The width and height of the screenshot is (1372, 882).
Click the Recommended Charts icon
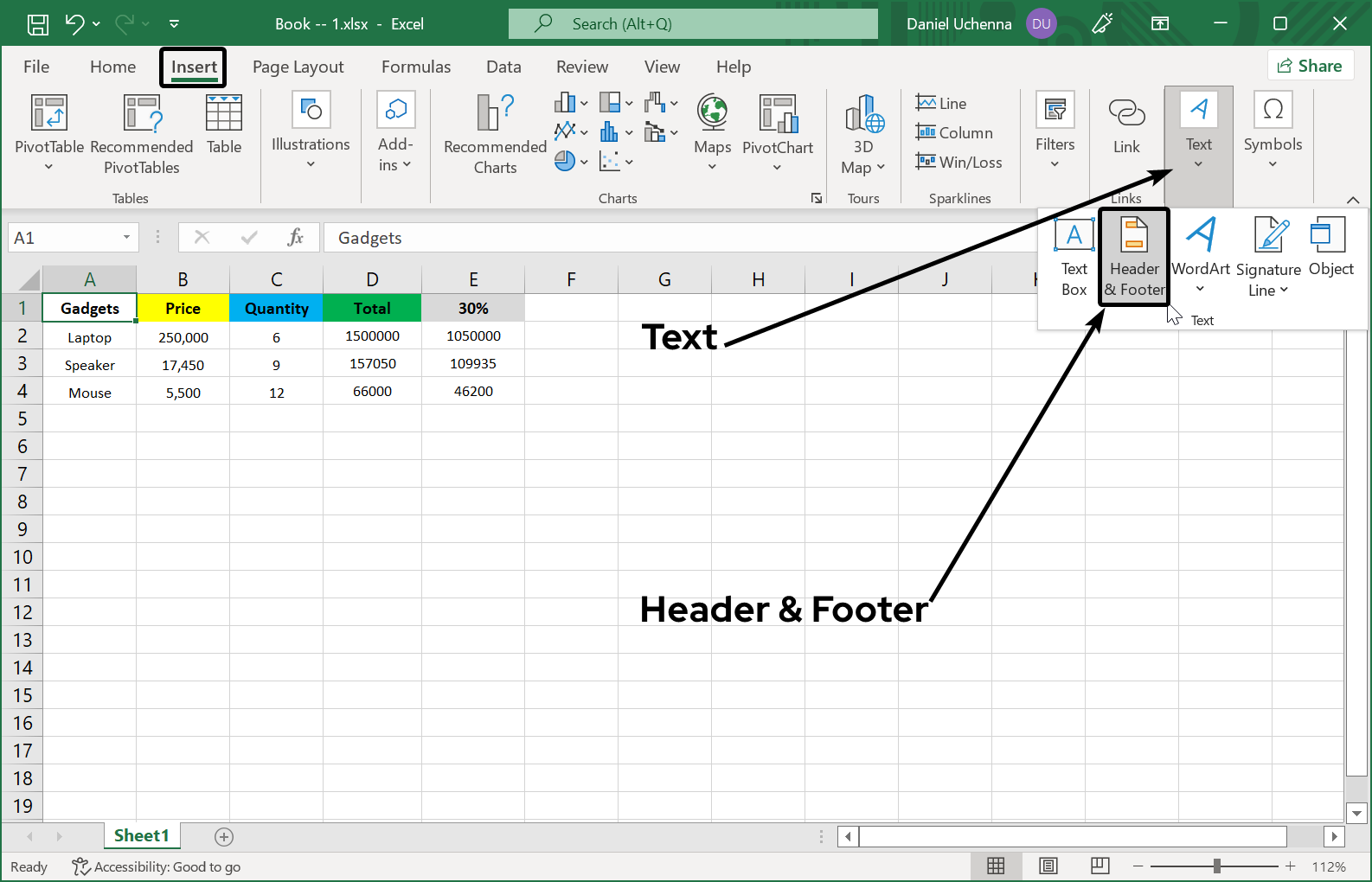(495, 113)
